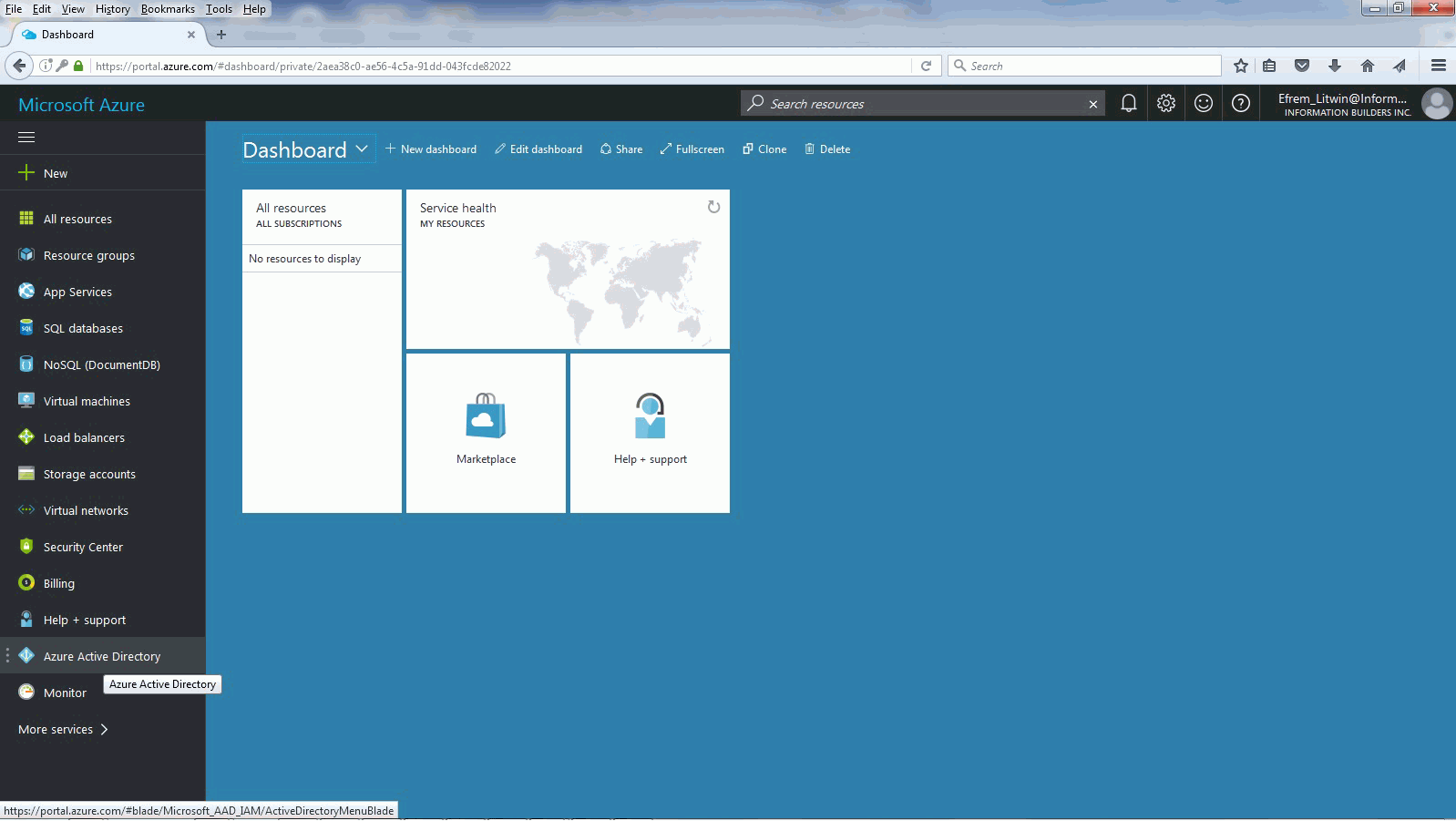Image resolution: width=1456 pixels, height=821 pixels.
Task: Open the browser Help menu
Action: 254,9
